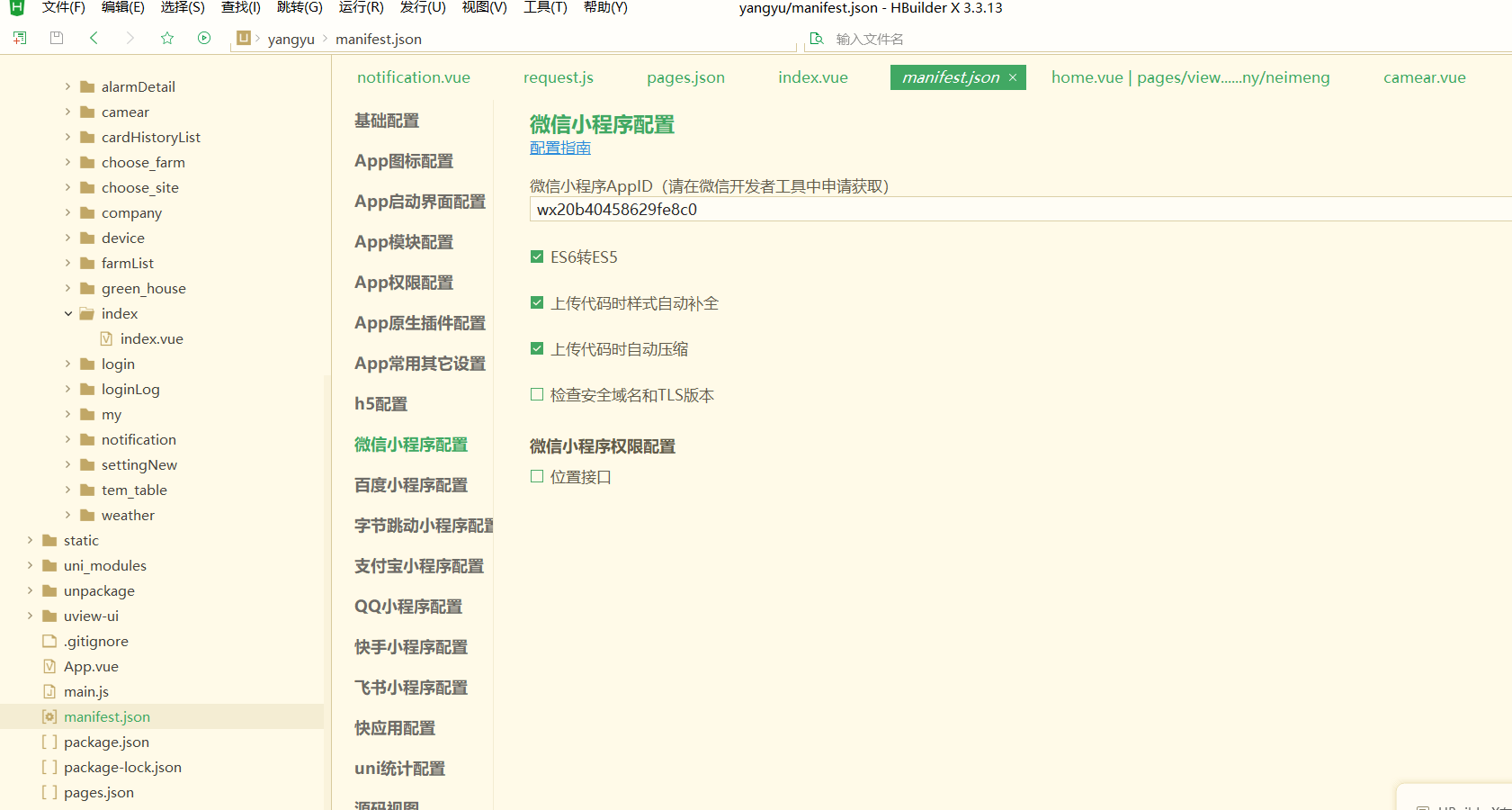1512x810 pixels.
Task: Expand the login folder
Action: 68,364
